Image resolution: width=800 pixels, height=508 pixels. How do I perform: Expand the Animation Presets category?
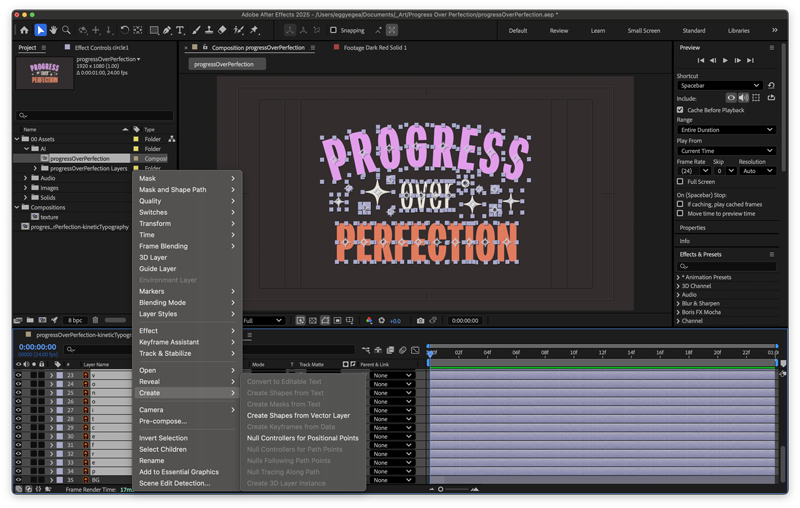pyautogui.click(x=680, y=277)
